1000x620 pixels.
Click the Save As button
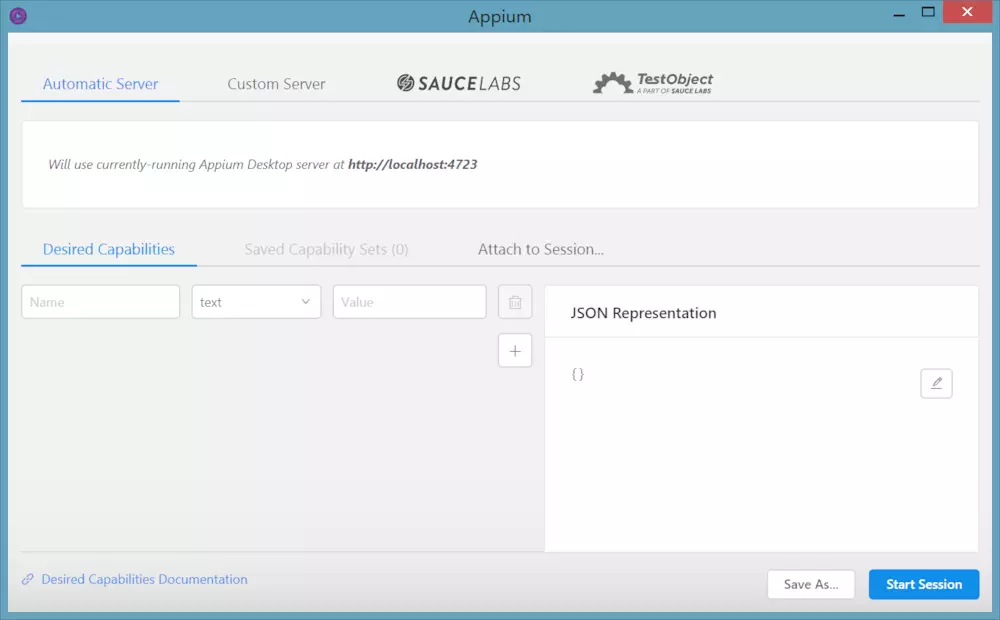tap(811, 584)
